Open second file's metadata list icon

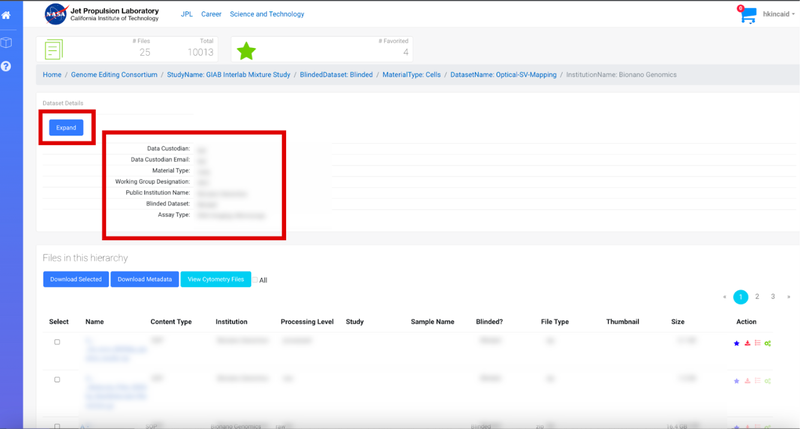(x=758, y=381)
